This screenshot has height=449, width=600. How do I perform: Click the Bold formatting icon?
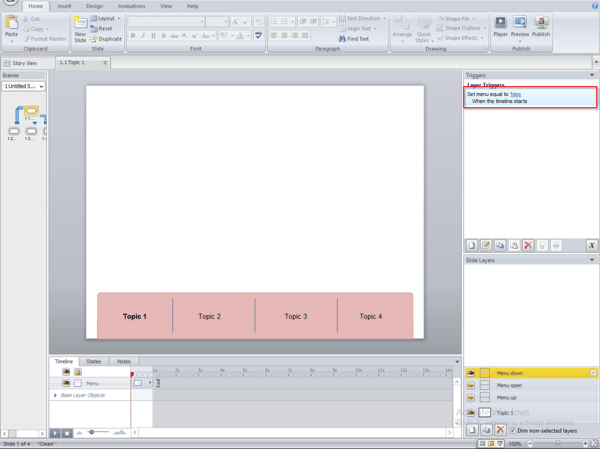click(133, 36)
